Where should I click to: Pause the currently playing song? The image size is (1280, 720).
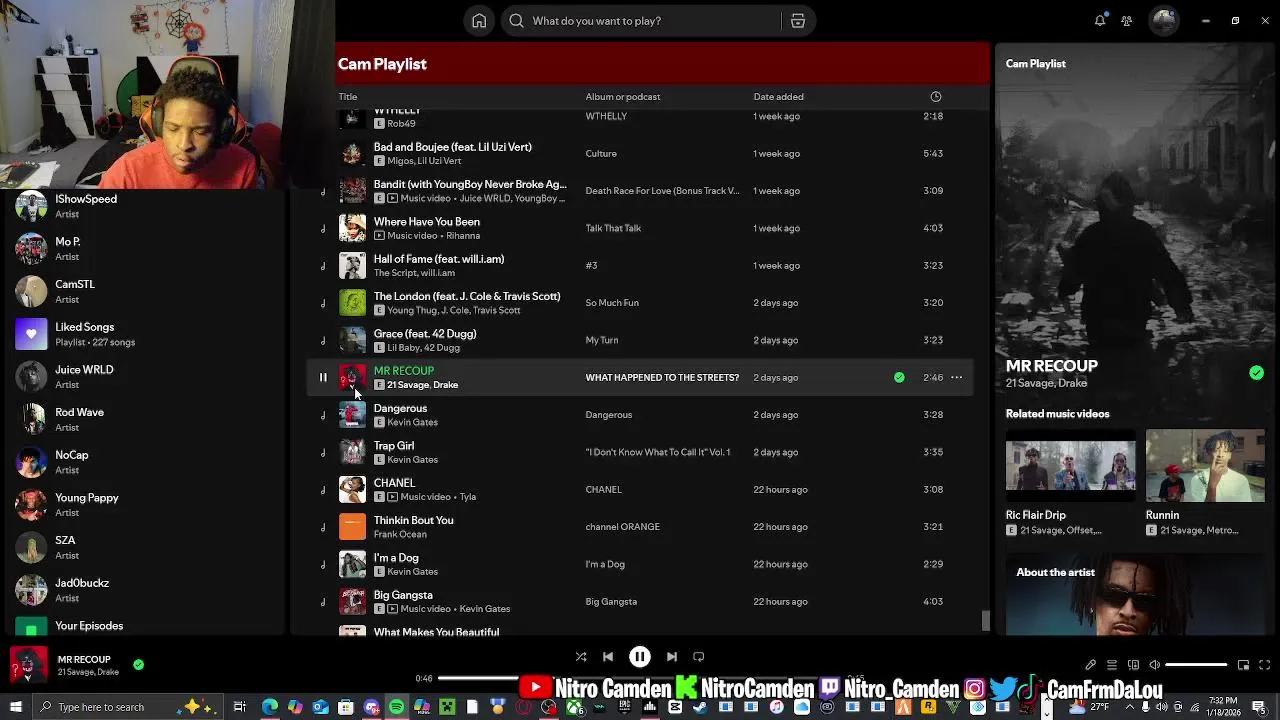pyautogui.click(x=640, y=657)
